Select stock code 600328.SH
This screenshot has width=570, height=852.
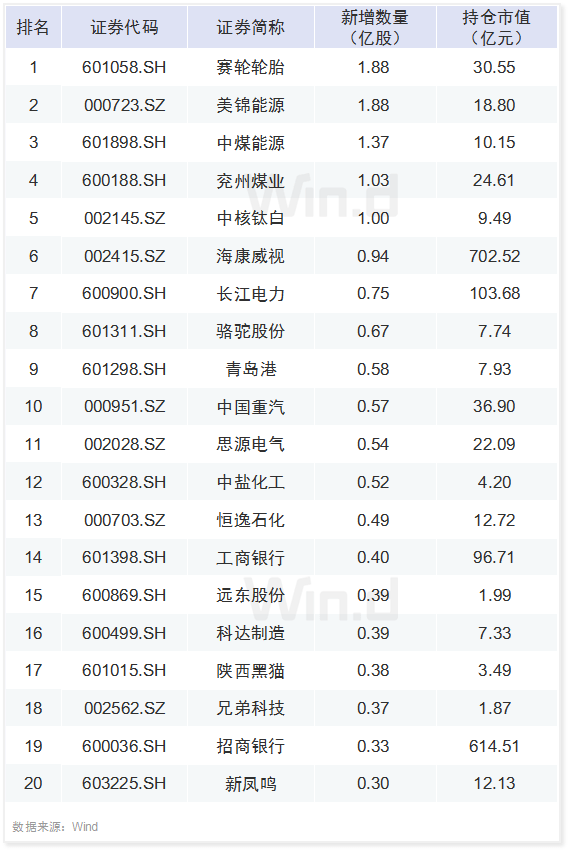[124, 483]
